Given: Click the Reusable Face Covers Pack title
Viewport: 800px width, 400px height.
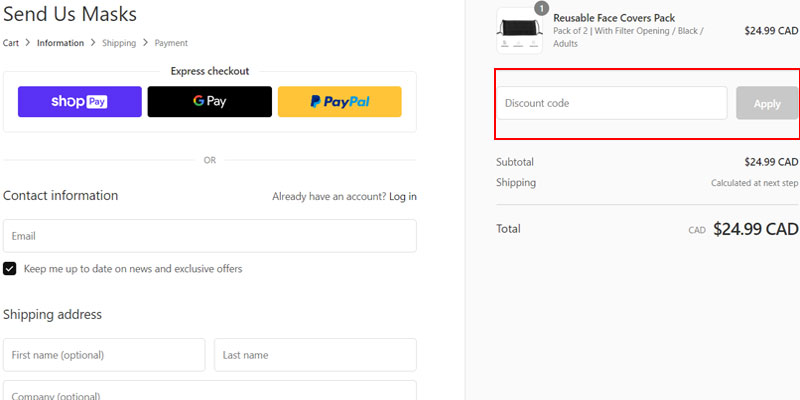Looking at the screenshot, I should tap(614, 18).
